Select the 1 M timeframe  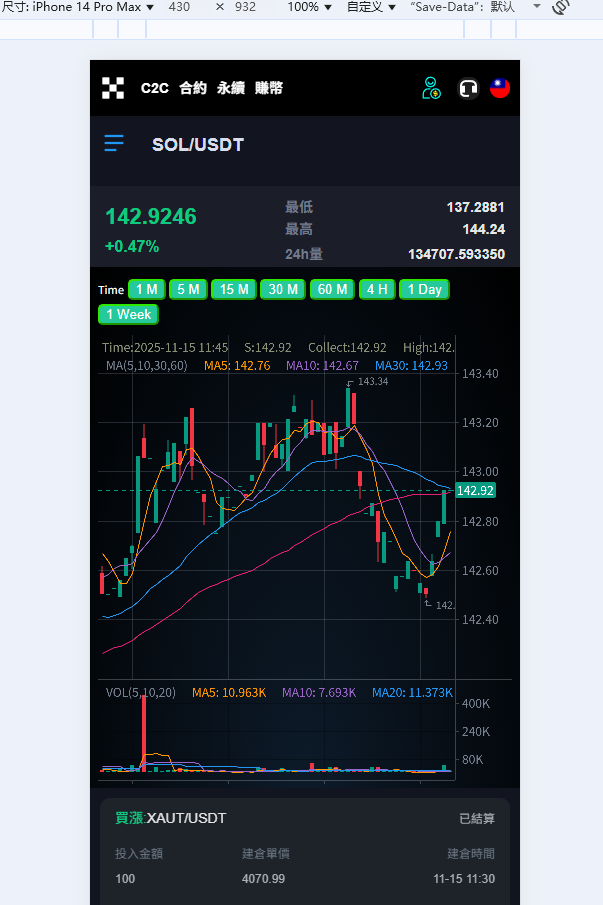tap(147, 290)
